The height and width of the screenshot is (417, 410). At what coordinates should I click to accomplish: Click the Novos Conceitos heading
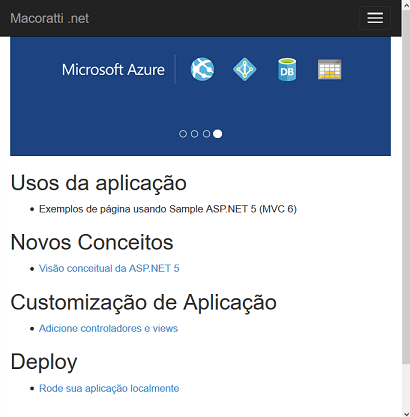point(92,242)
